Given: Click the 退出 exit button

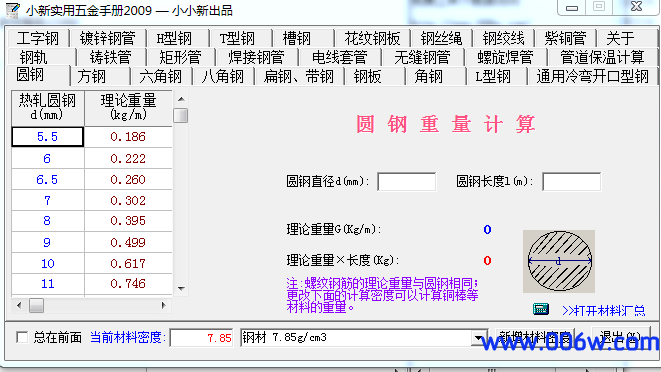Looking at the screenshot, I should (x=621, y=337).
